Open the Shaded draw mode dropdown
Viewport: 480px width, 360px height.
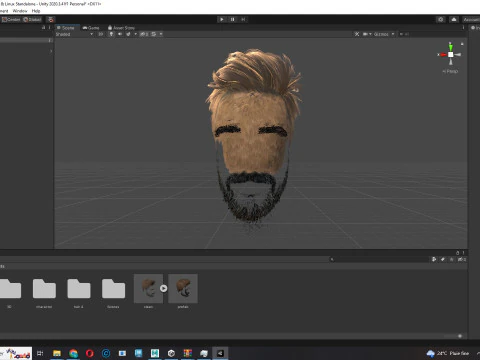pos(74,34)
